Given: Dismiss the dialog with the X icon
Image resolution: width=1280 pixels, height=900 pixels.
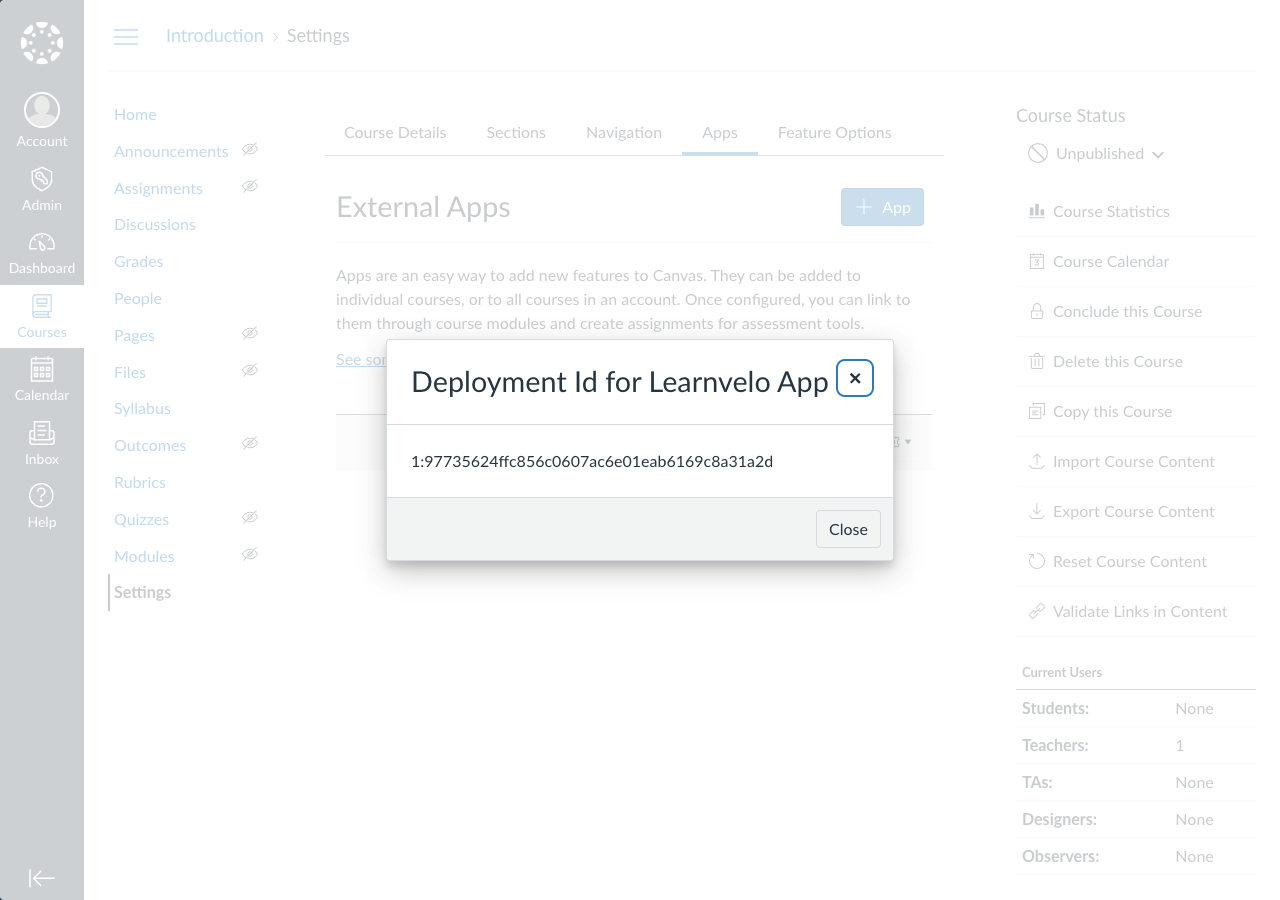Looking at the screenshot, I should [855, 378].
